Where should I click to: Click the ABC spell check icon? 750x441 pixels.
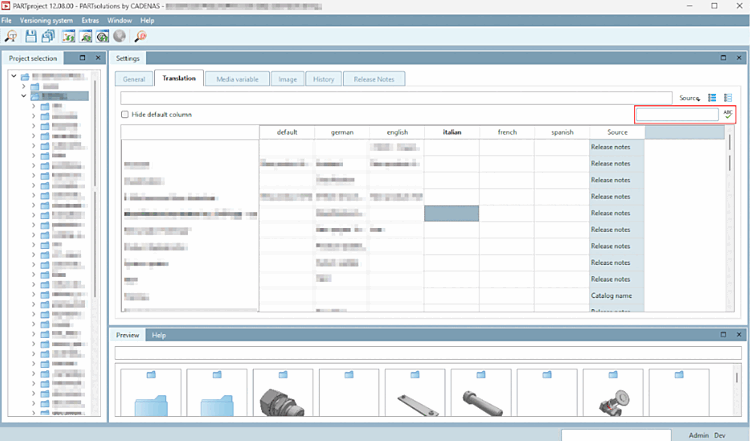[x=728, y=115]
